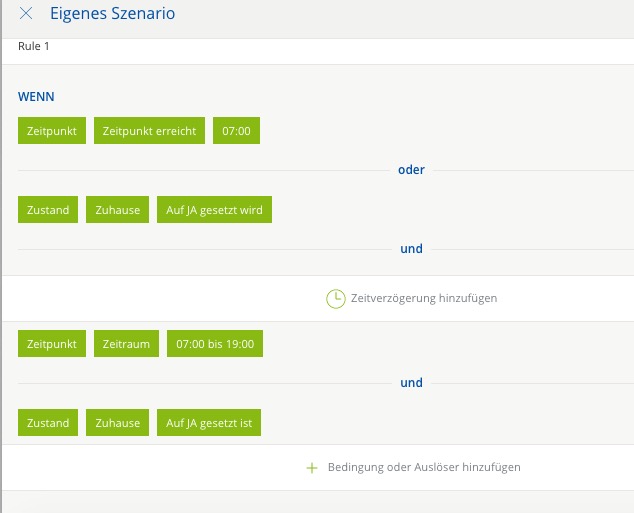Select Zustand chip in 'gesetzt wird' row
634x513 pixels.
click(48, 210)
